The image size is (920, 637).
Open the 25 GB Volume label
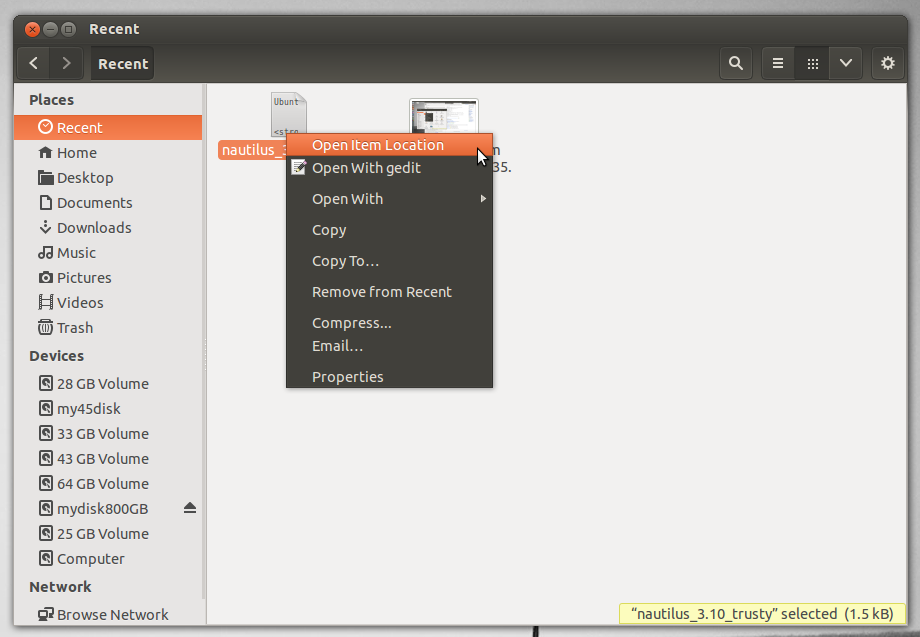[x=103, y=534]
